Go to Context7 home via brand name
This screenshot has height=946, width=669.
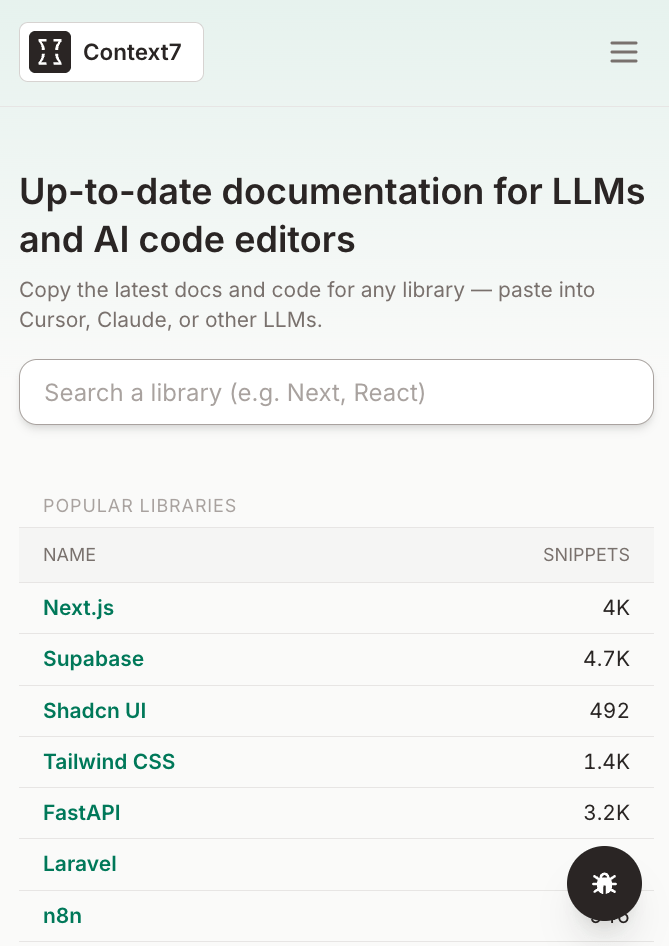point(132,52)
